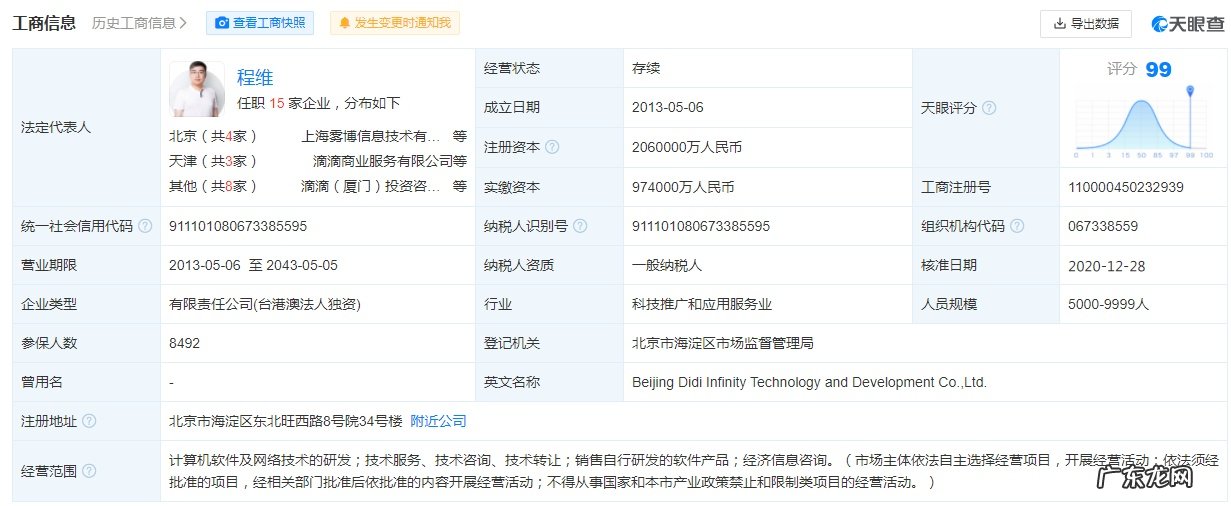
Task: Click help icon next to 天眼评分
Action: coord(989,108)
